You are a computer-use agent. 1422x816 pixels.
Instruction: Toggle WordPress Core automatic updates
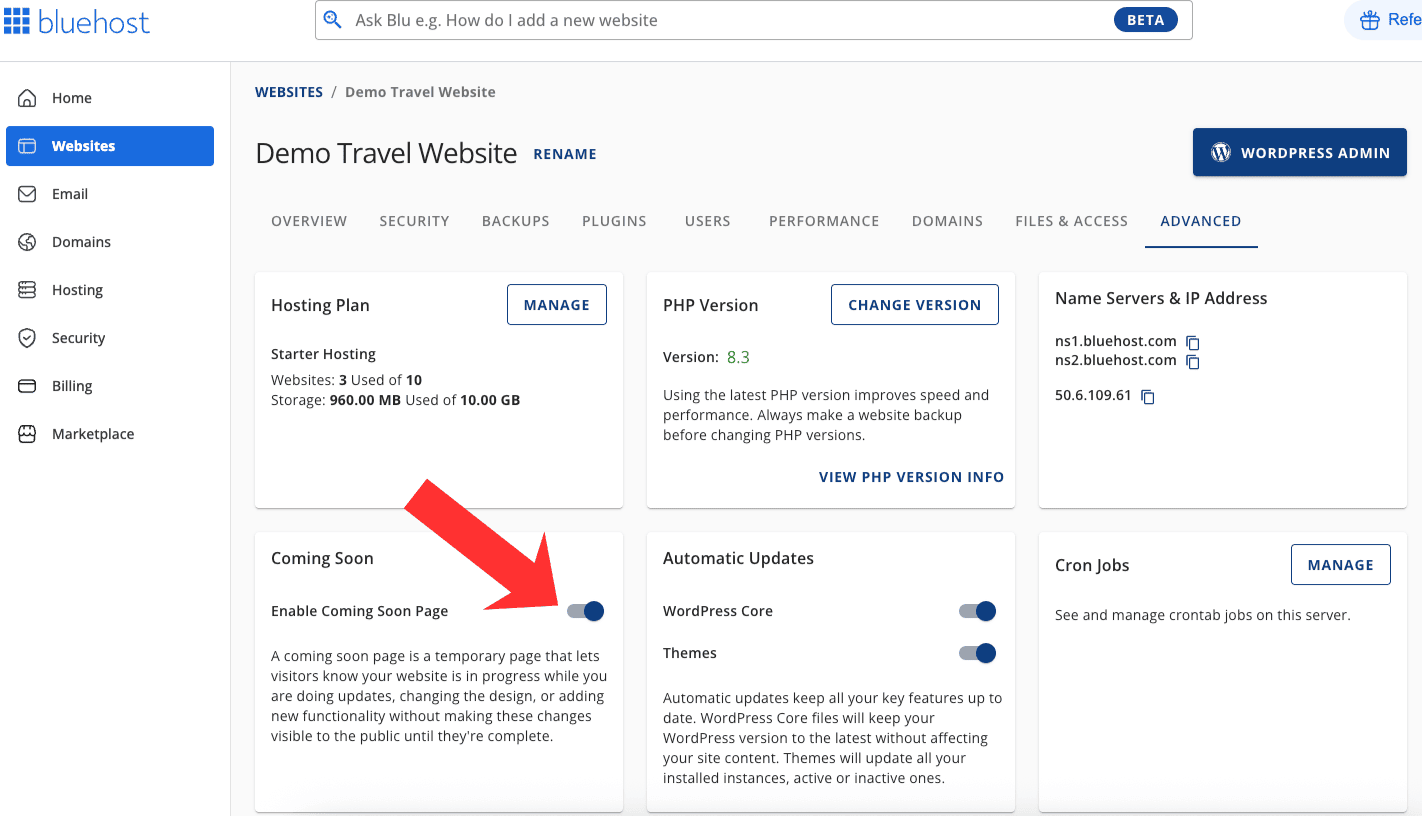click(x=978, y=611)
